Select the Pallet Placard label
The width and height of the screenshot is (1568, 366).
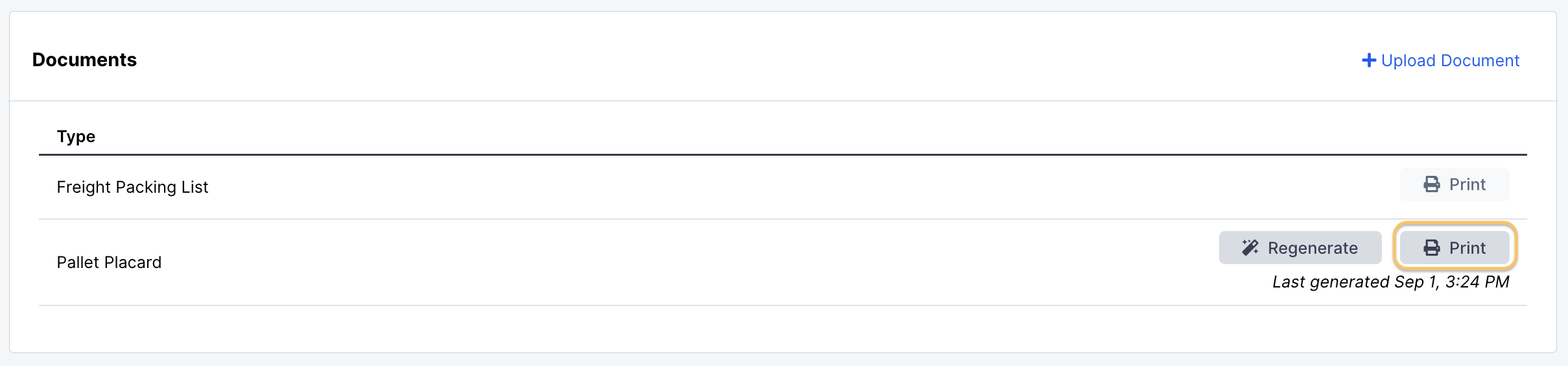(x=109, y=262)
